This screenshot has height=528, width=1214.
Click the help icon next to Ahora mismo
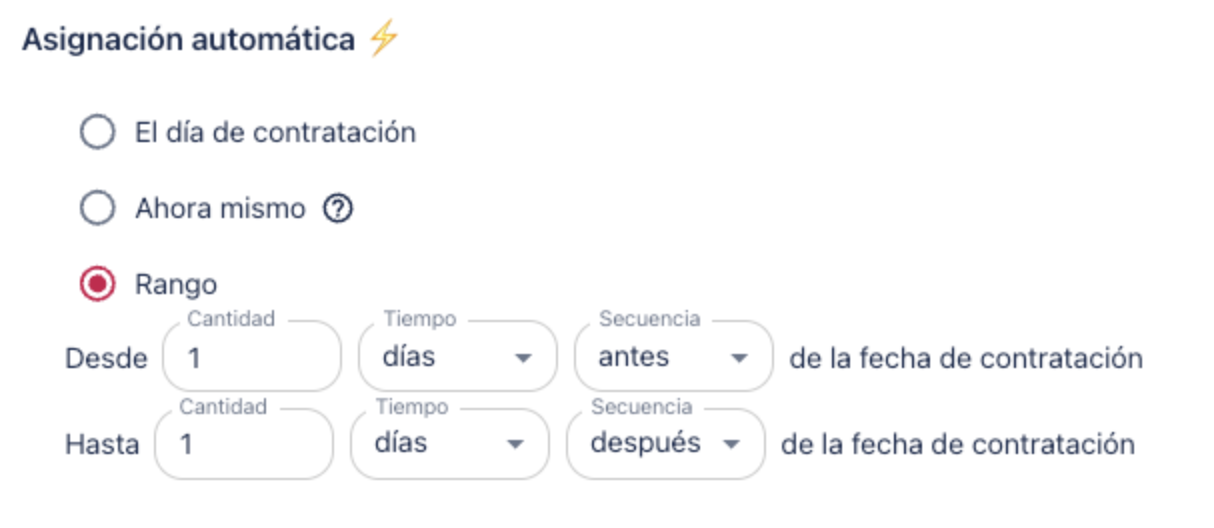[339, 209]
